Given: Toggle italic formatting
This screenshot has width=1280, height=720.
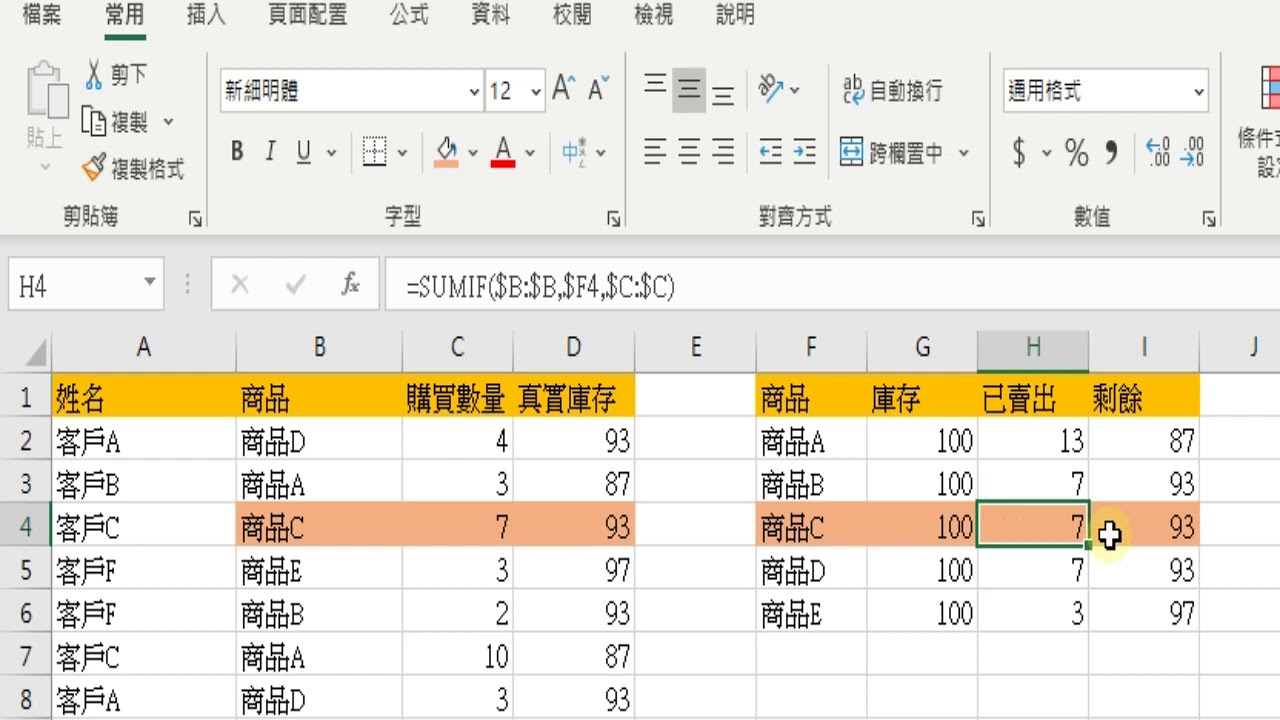Looking at the screenshot, I should (x=269, y=151).
